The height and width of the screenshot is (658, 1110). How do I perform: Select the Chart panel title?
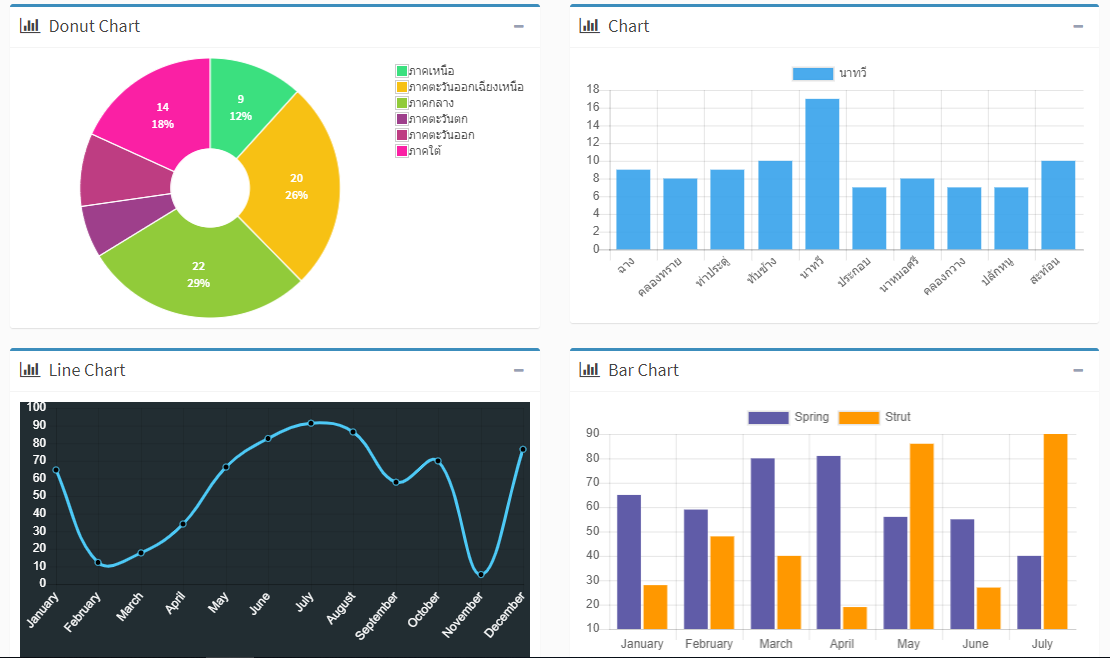pos(629,27)
